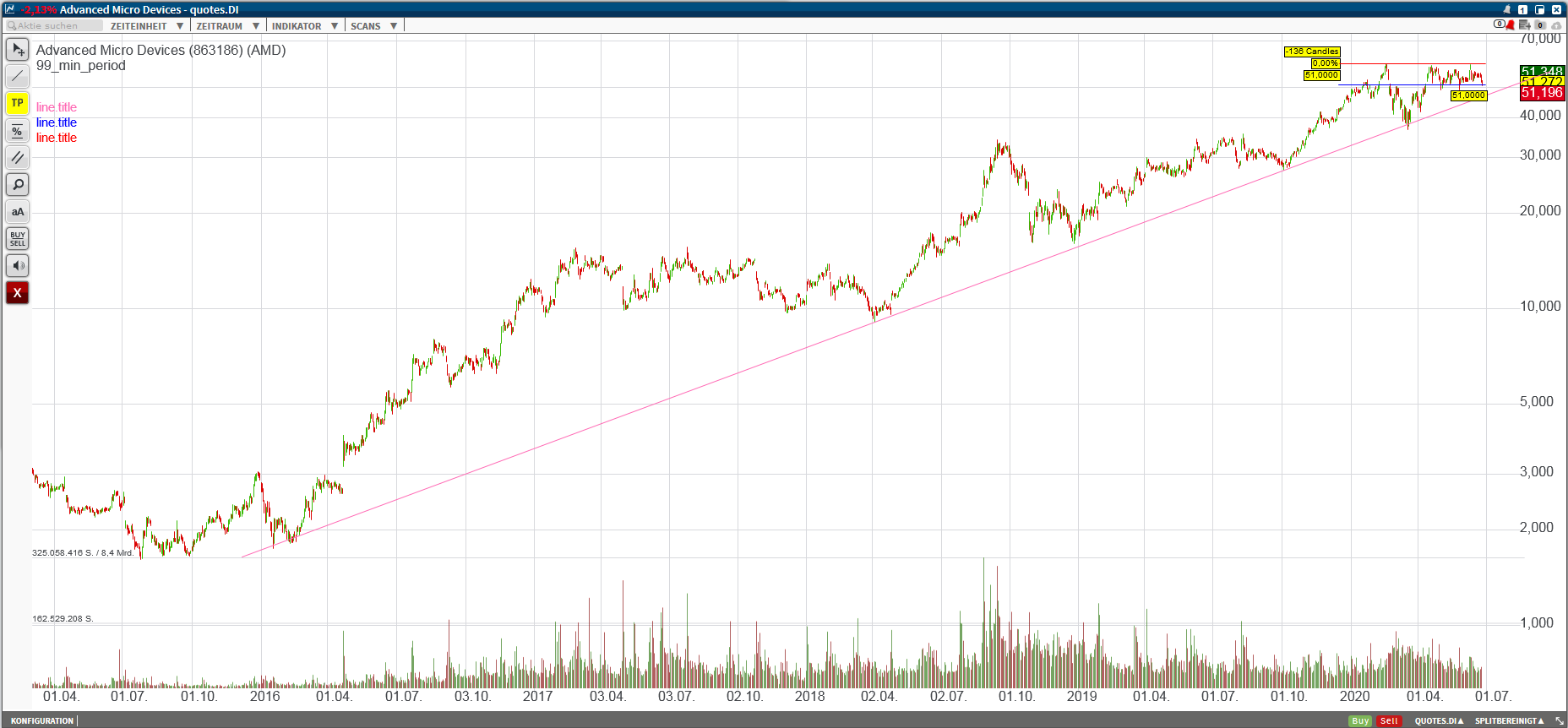
Task: Open the BUY SELL order tool
Action: click(18, 239)
